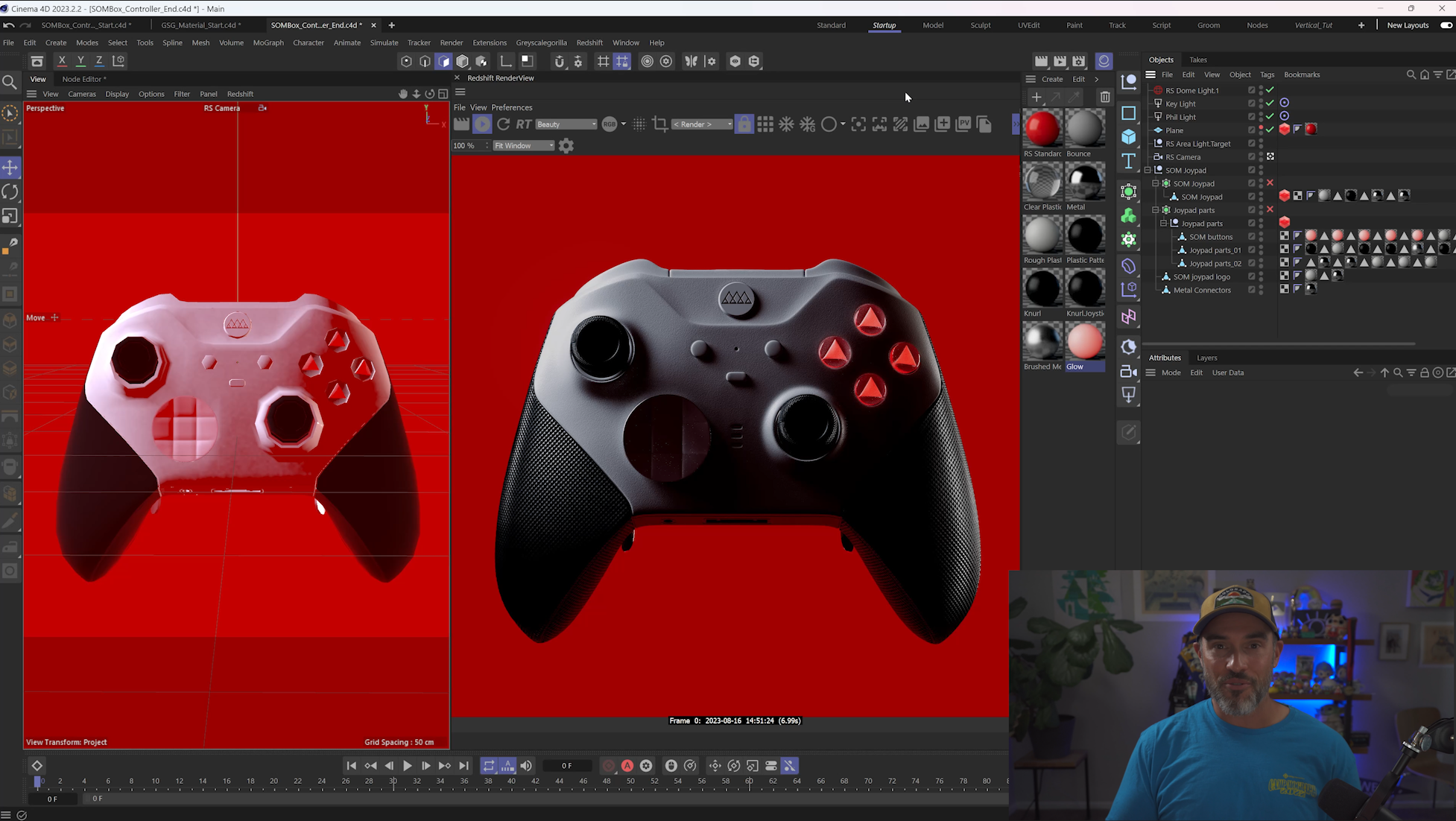Click the RenderView crop region icon
This screenshot has width=1456, height=821.
[659, 124]
